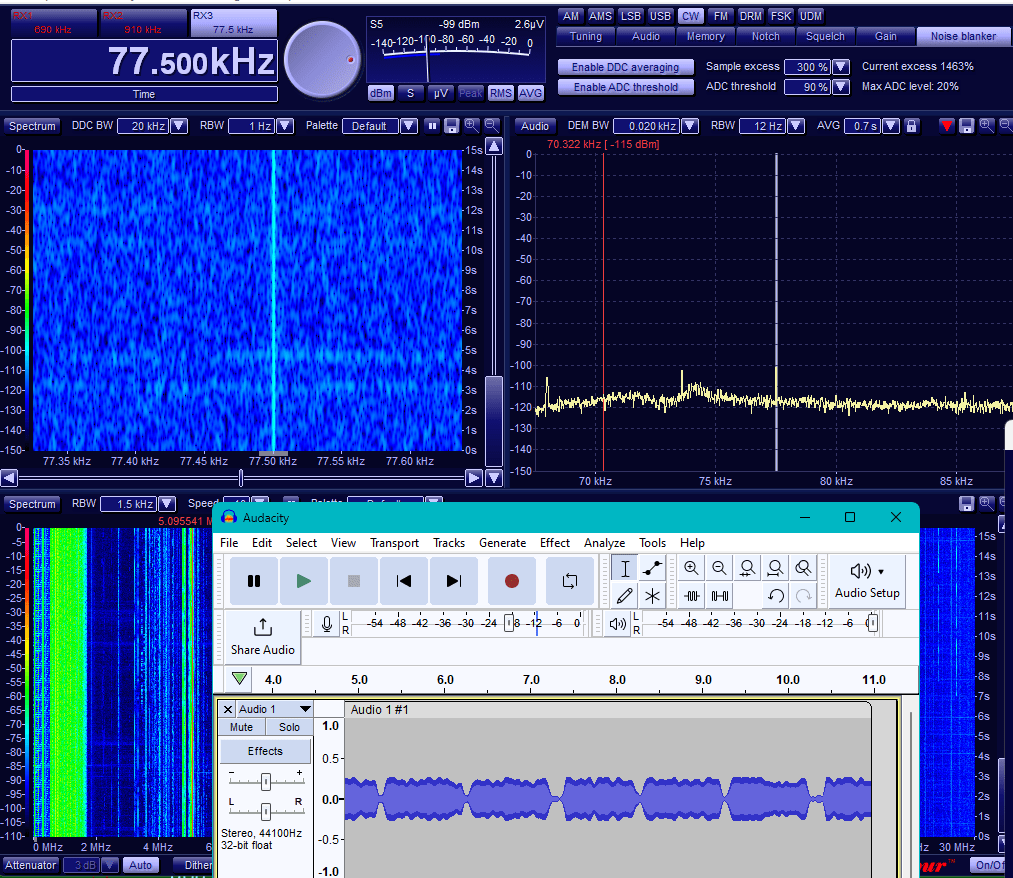Select the RX3 77.5 kHz receiver

pyautogui.click(x=233, y=23)
